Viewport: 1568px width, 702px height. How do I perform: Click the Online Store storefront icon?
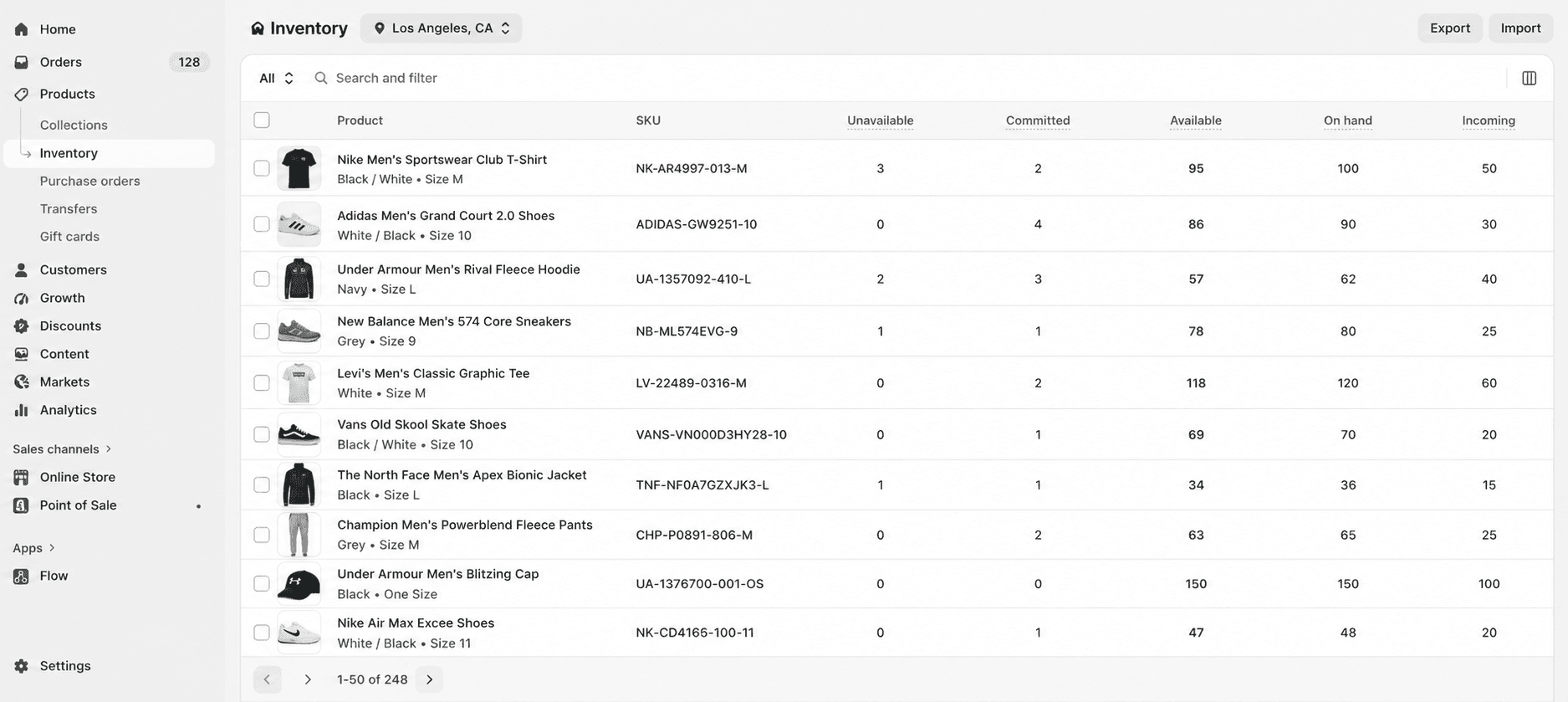[x=22, y=477]
